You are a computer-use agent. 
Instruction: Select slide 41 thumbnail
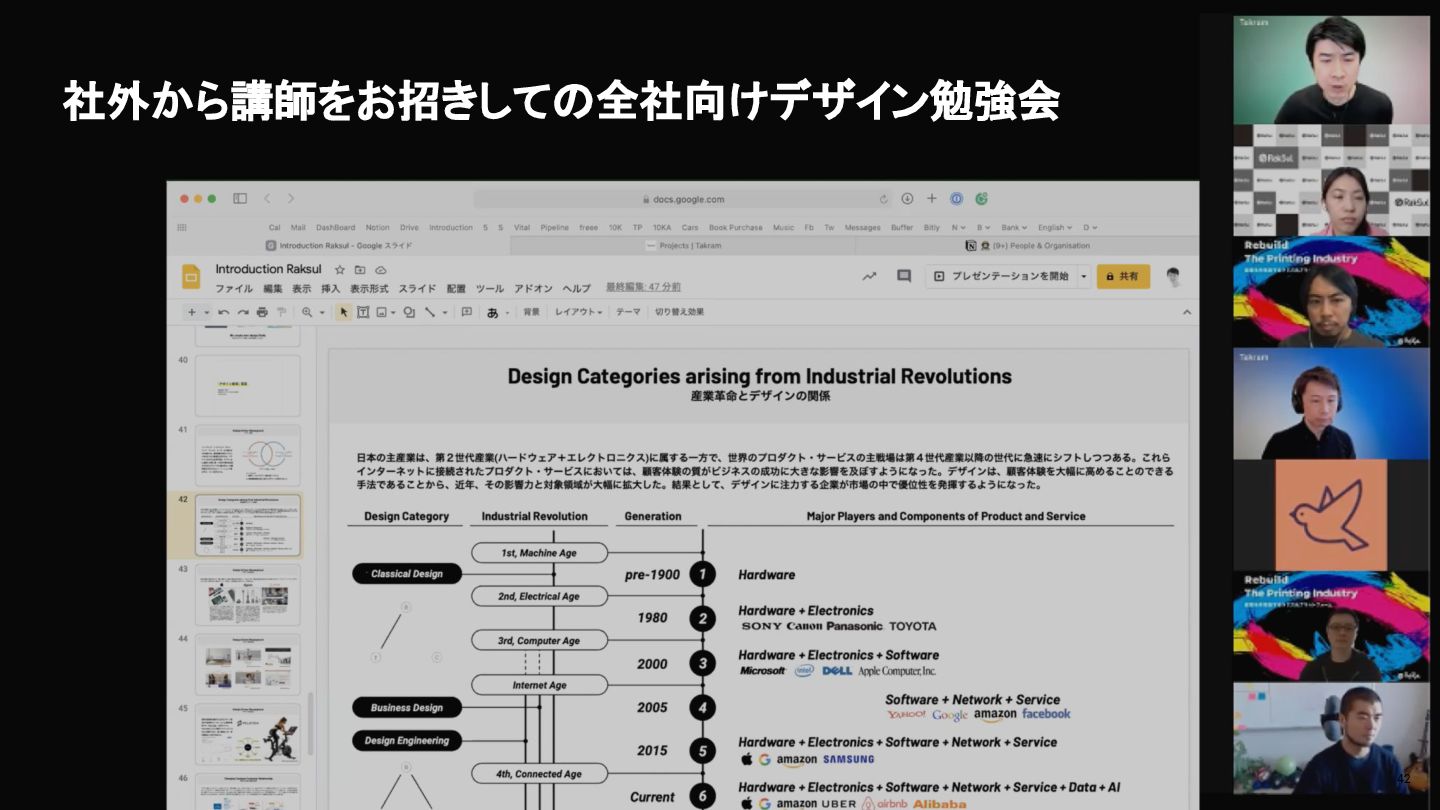click(247, 455)
